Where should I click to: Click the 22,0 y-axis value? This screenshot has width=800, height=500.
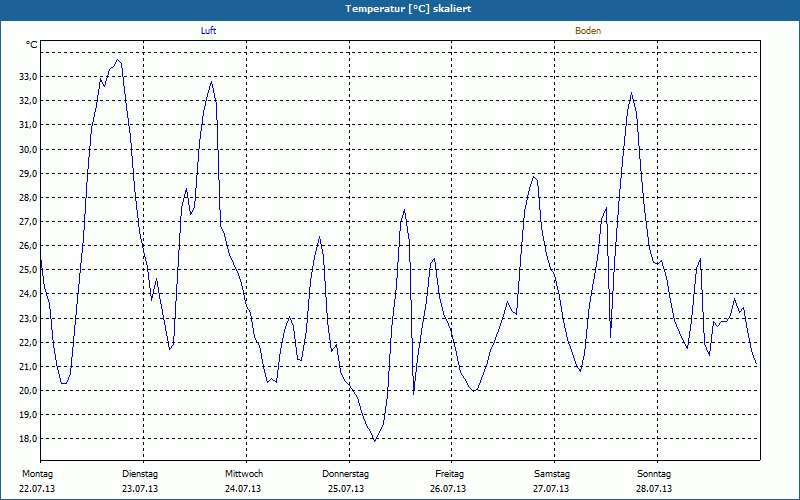click(x=29, y=342)
